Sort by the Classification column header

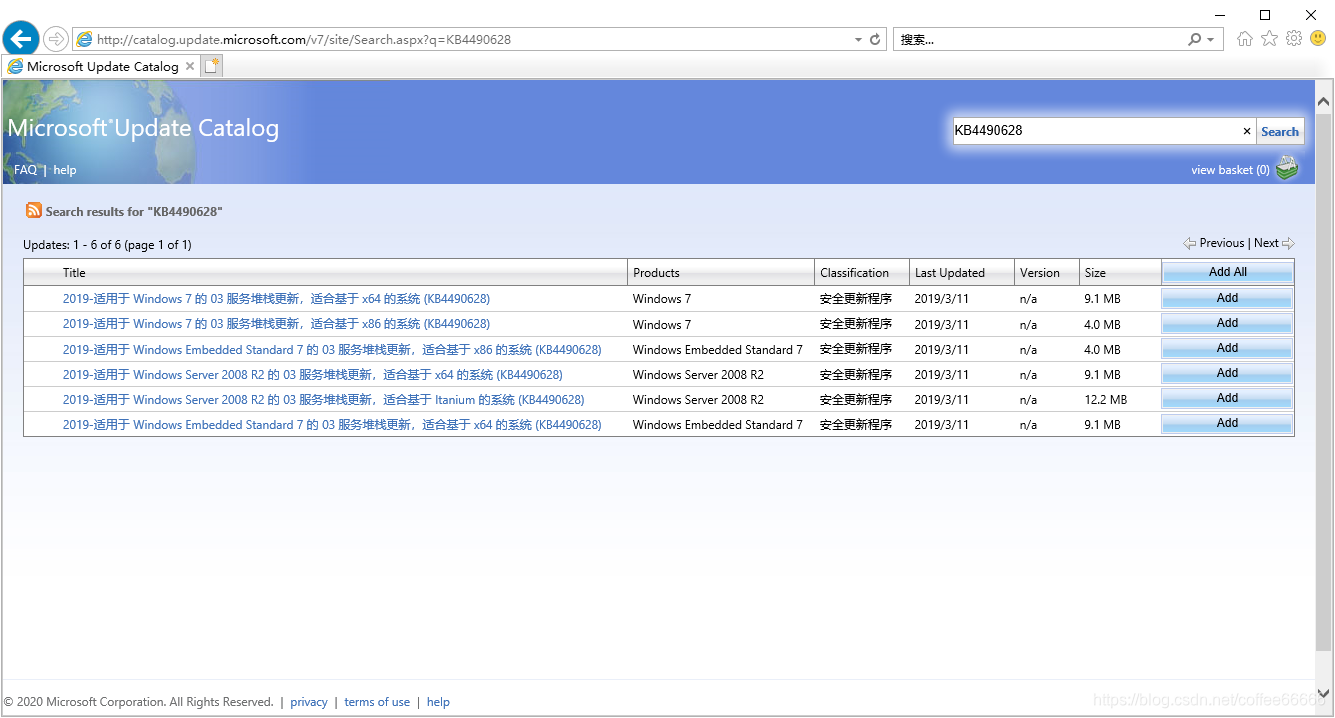point(854,272)
